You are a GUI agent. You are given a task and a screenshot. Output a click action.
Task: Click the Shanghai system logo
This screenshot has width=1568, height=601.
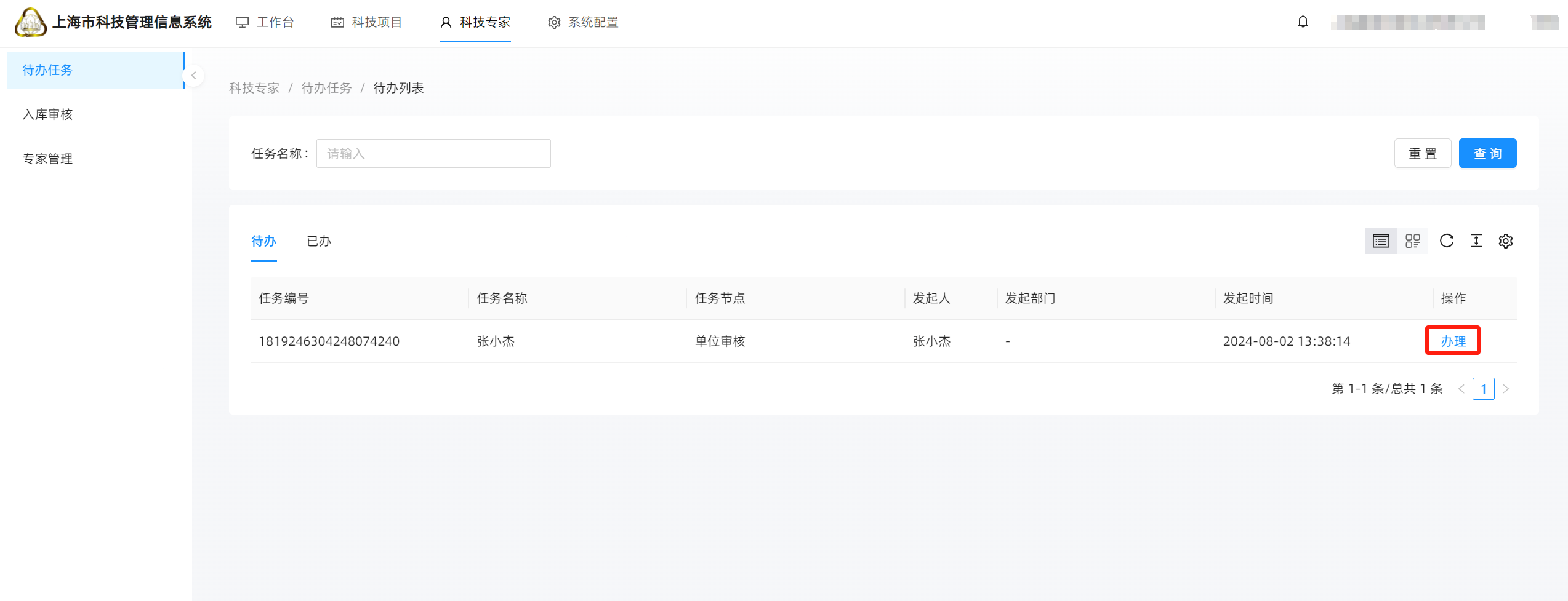(x=30, y=22)
